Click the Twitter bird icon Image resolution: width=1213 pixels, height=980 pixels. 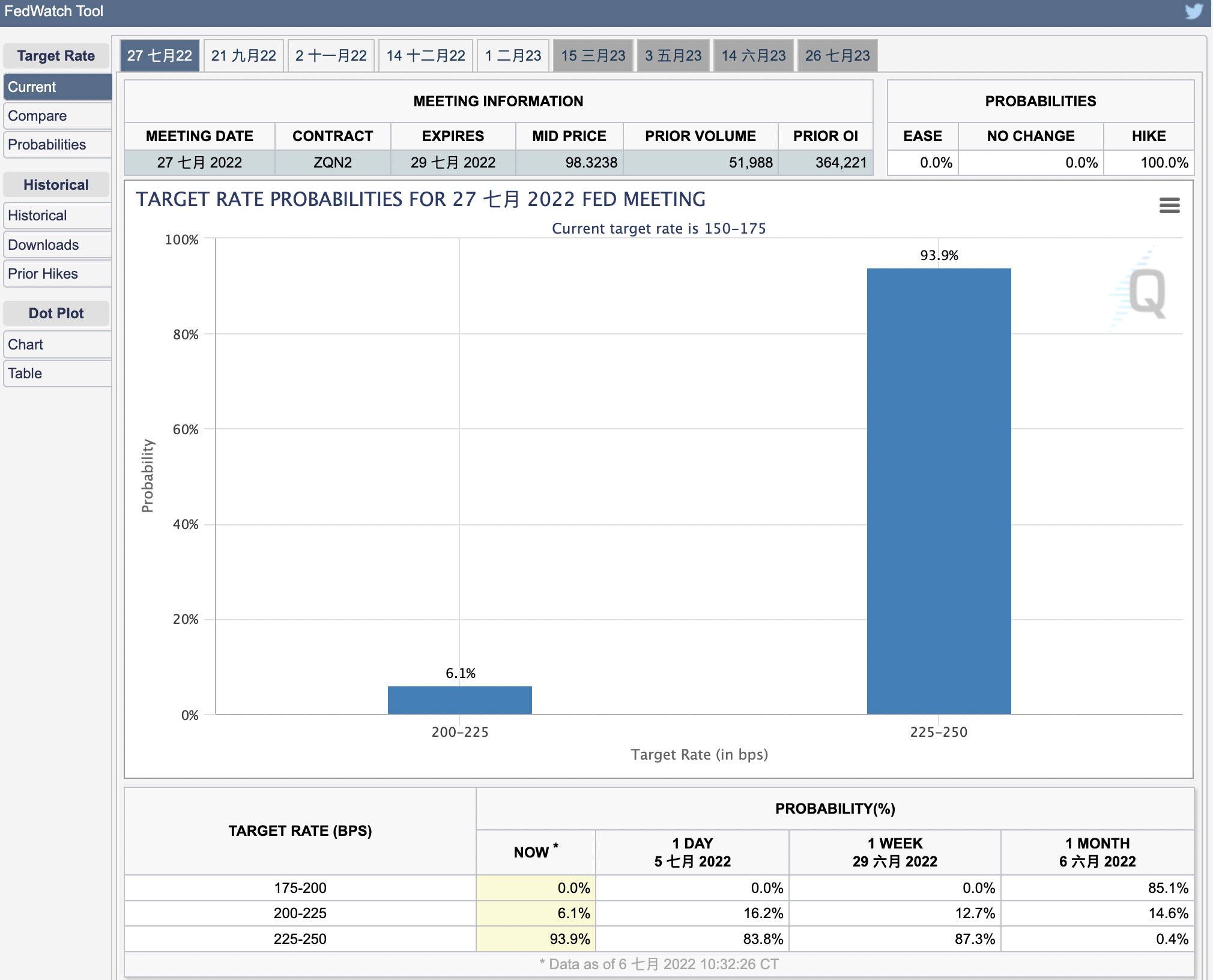1193,11
